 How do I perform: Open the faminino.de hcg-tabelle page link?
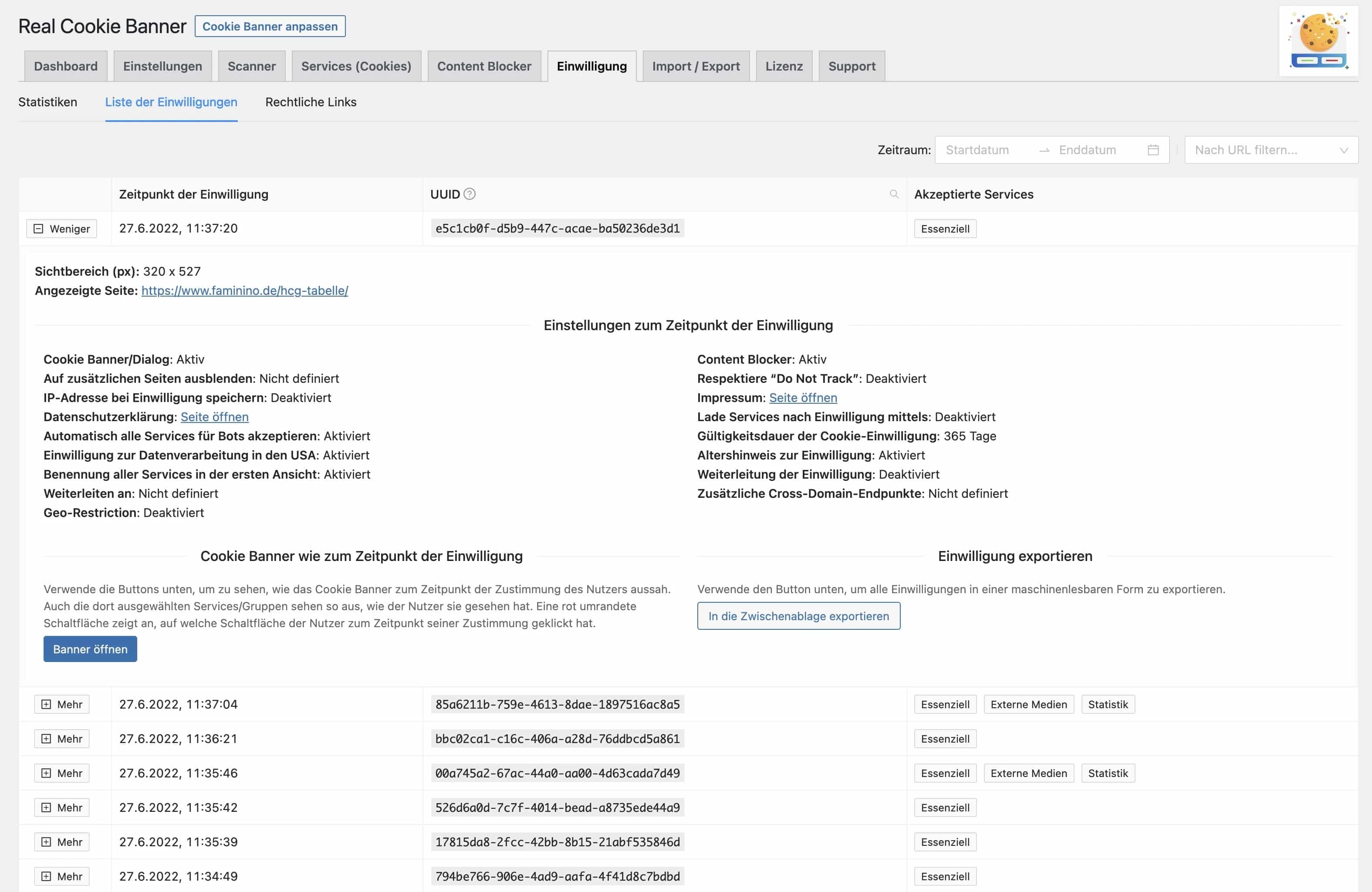[x=244, y=291]
